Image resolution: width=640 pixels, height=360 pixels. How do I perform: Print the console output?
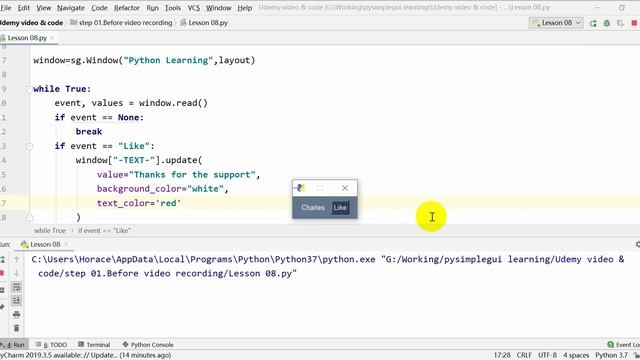(16, 314)
